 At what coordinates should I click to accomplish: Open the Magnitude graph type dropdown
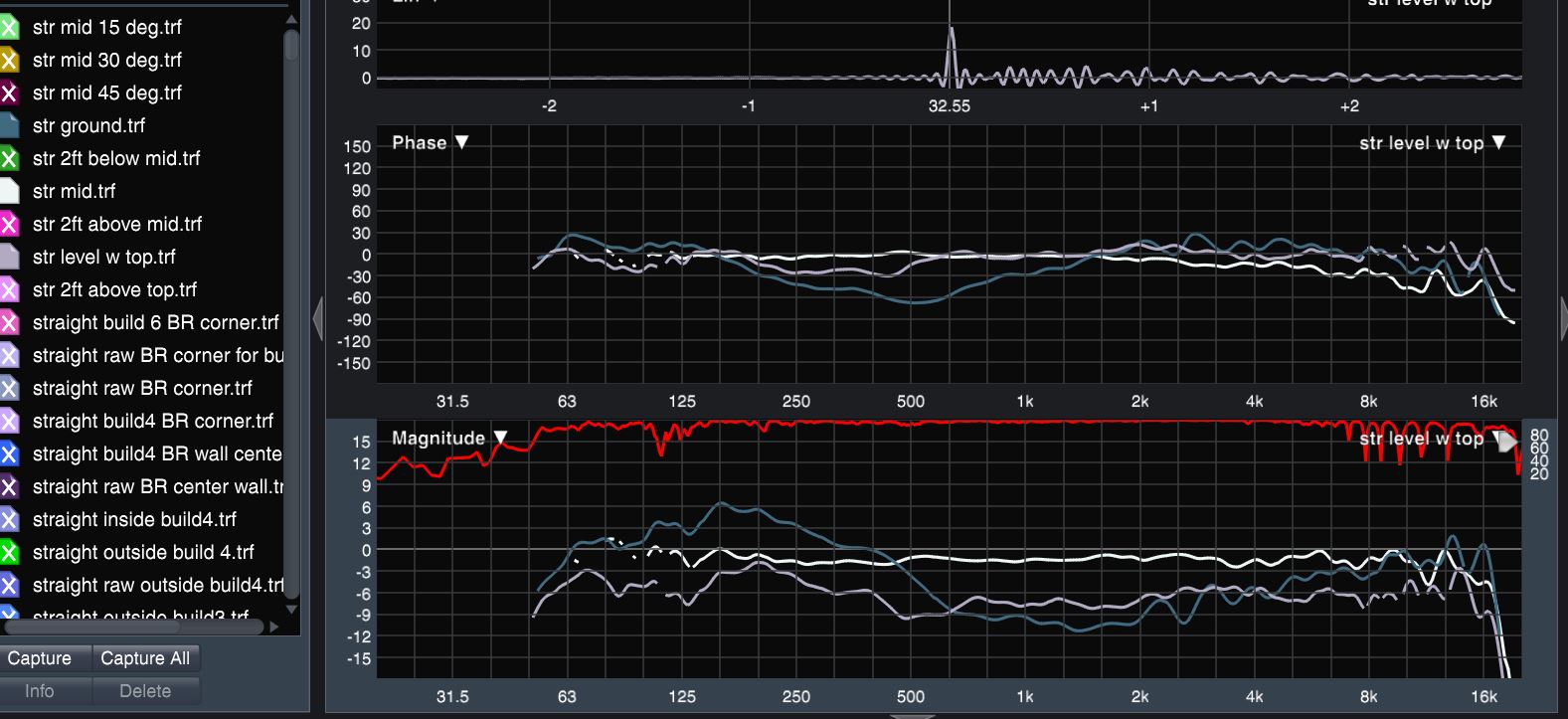click(x=449, y=438)
